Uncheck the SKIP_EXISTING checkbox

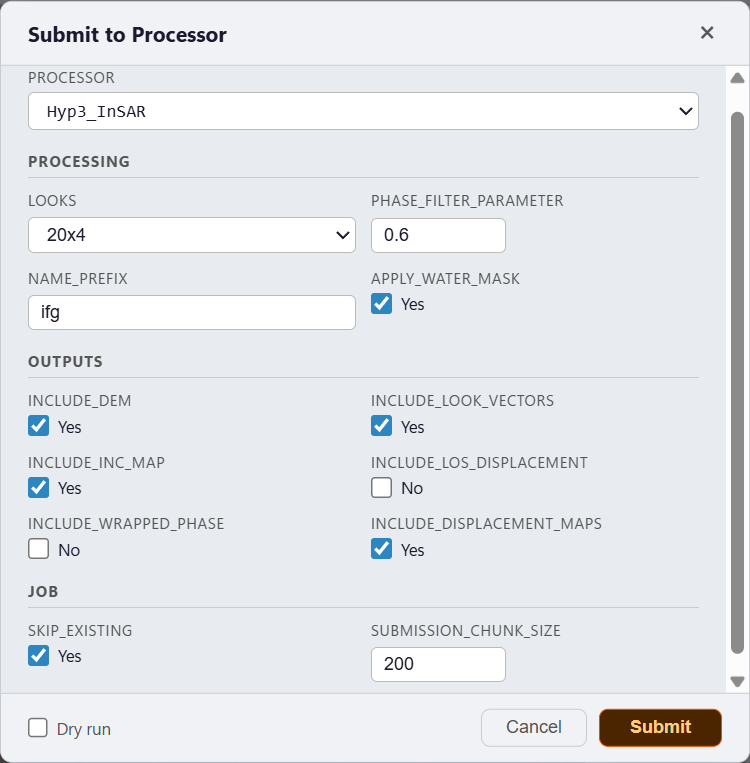click(38, 656)
